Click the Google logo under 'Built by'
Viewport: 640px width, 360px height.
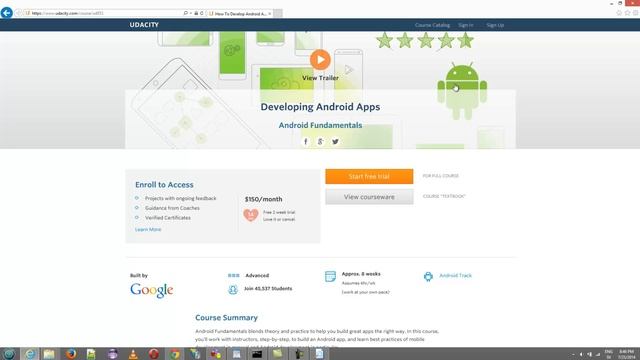coord(152,290)
